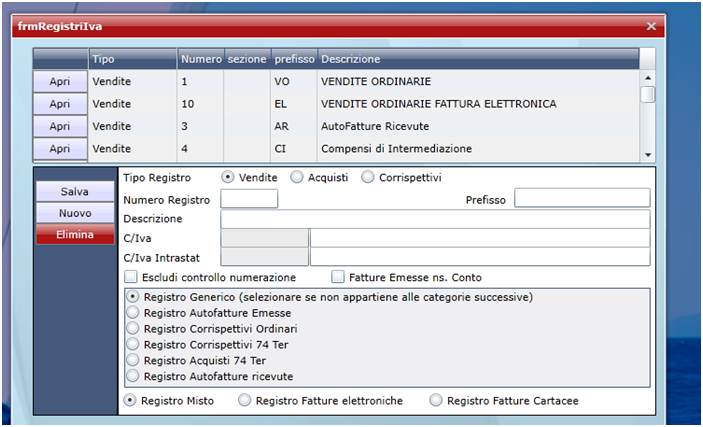703x427 pixels.
Task: Choose the Registro Generico option
Action: point(133,296)
